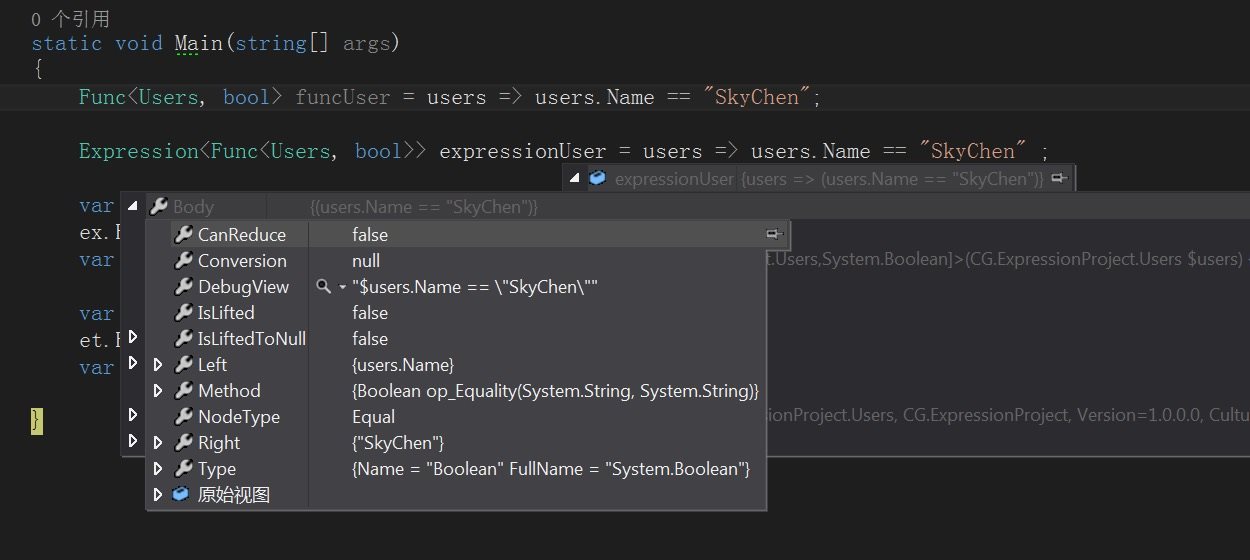
Task: Collapse the expressionUser datatip arrow
Action: [x=574, y=179]
